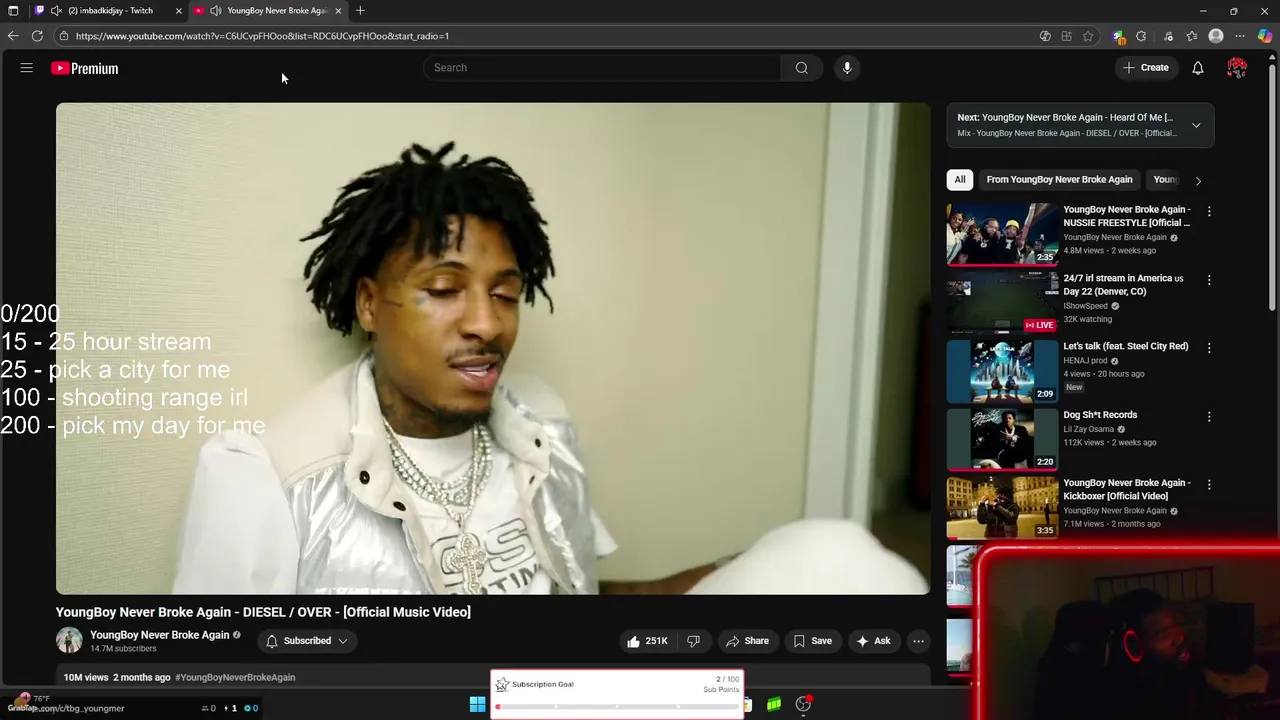Open browser profile avatar
Screen dimensions: 1280x720
[x=1216, y=36]
